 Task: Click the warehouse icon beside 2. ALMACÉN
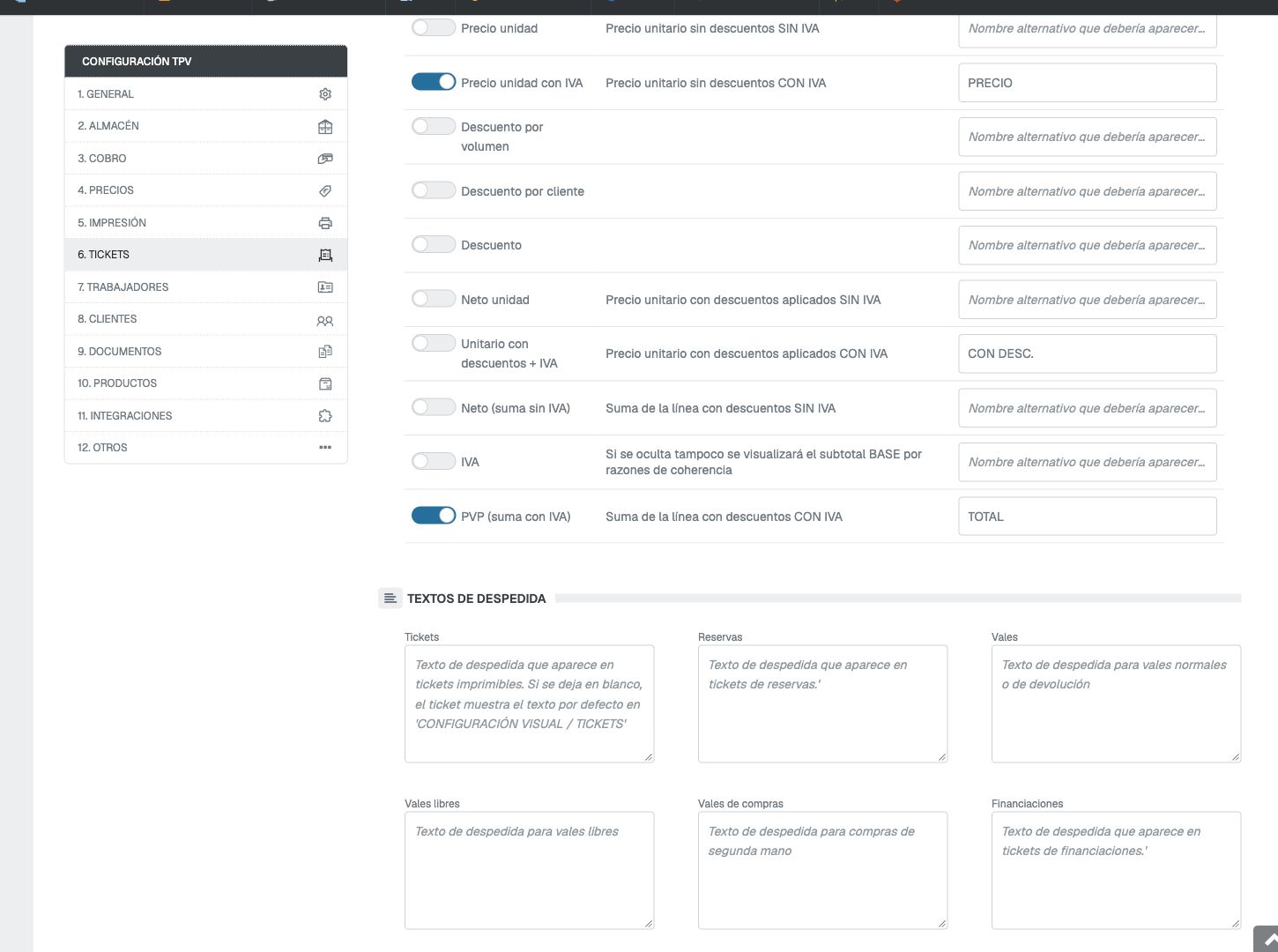pyautogui.click(x=325, y=126)
